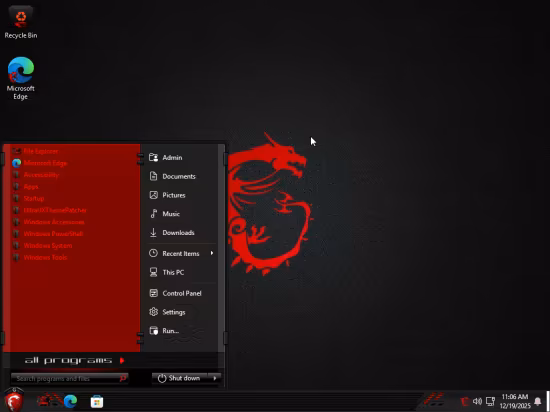The height and width of the screenshot is (412, 550).
Task: Click the red MSI tray icon
Action: click(x=465, y=401)
